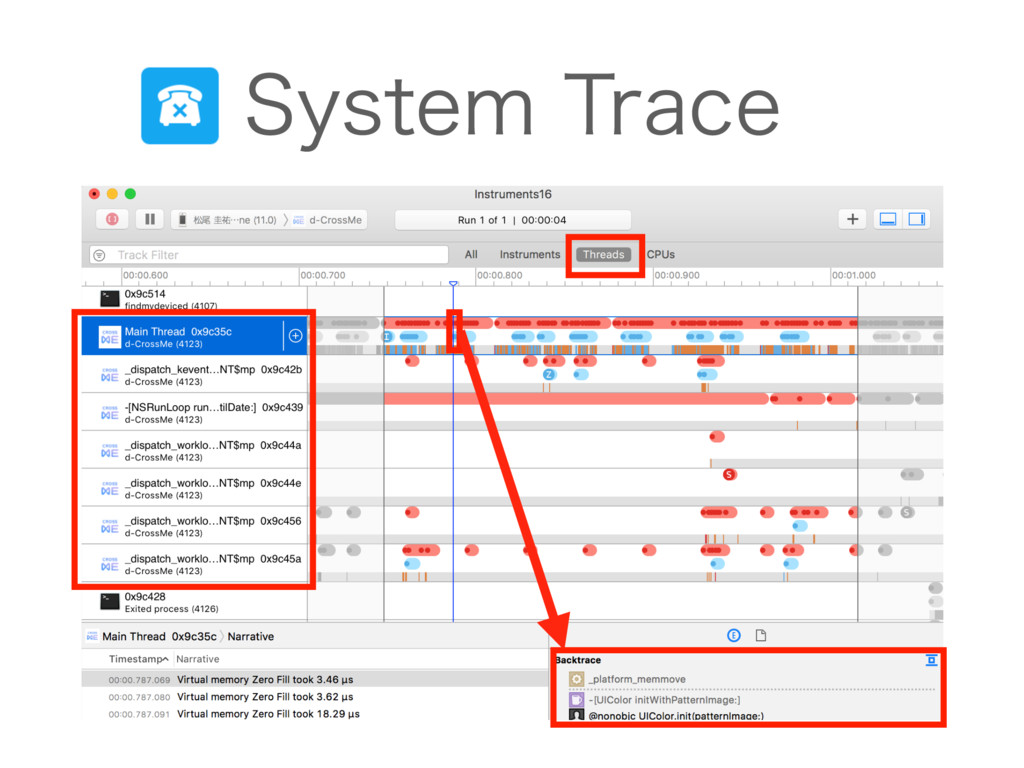The height and width of the screenshot is (768, 1024).
Task: Click the Narrative column header
Action: coord(198,659)
